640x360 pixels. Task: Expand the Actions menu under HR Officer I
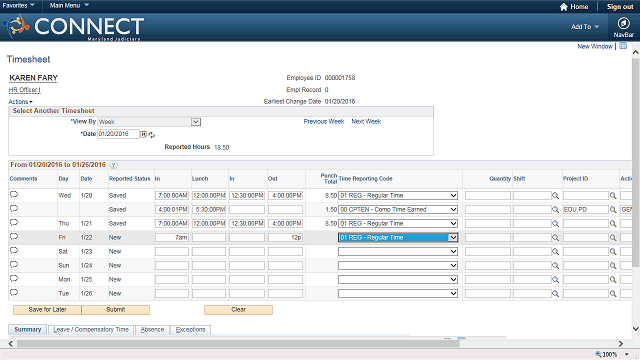20,102
